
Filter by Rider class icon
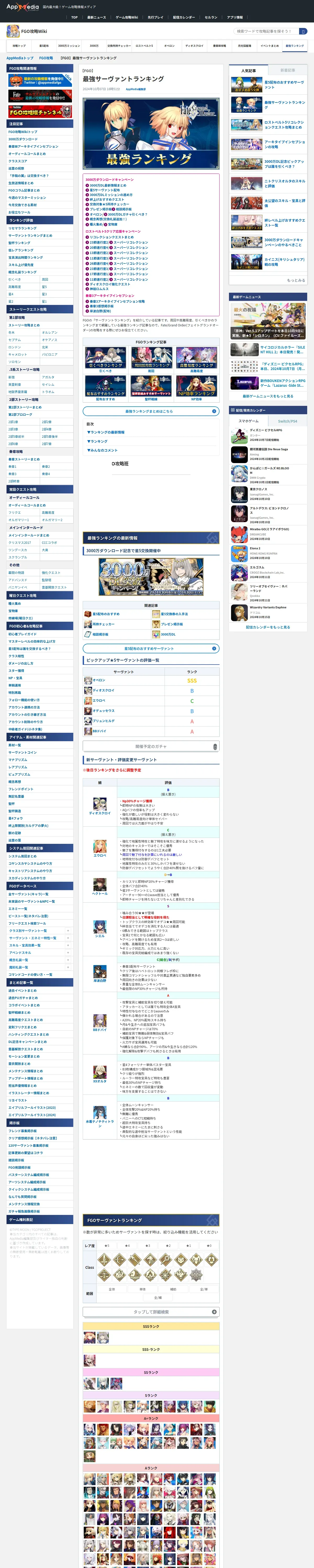(x=151, y=1259)
